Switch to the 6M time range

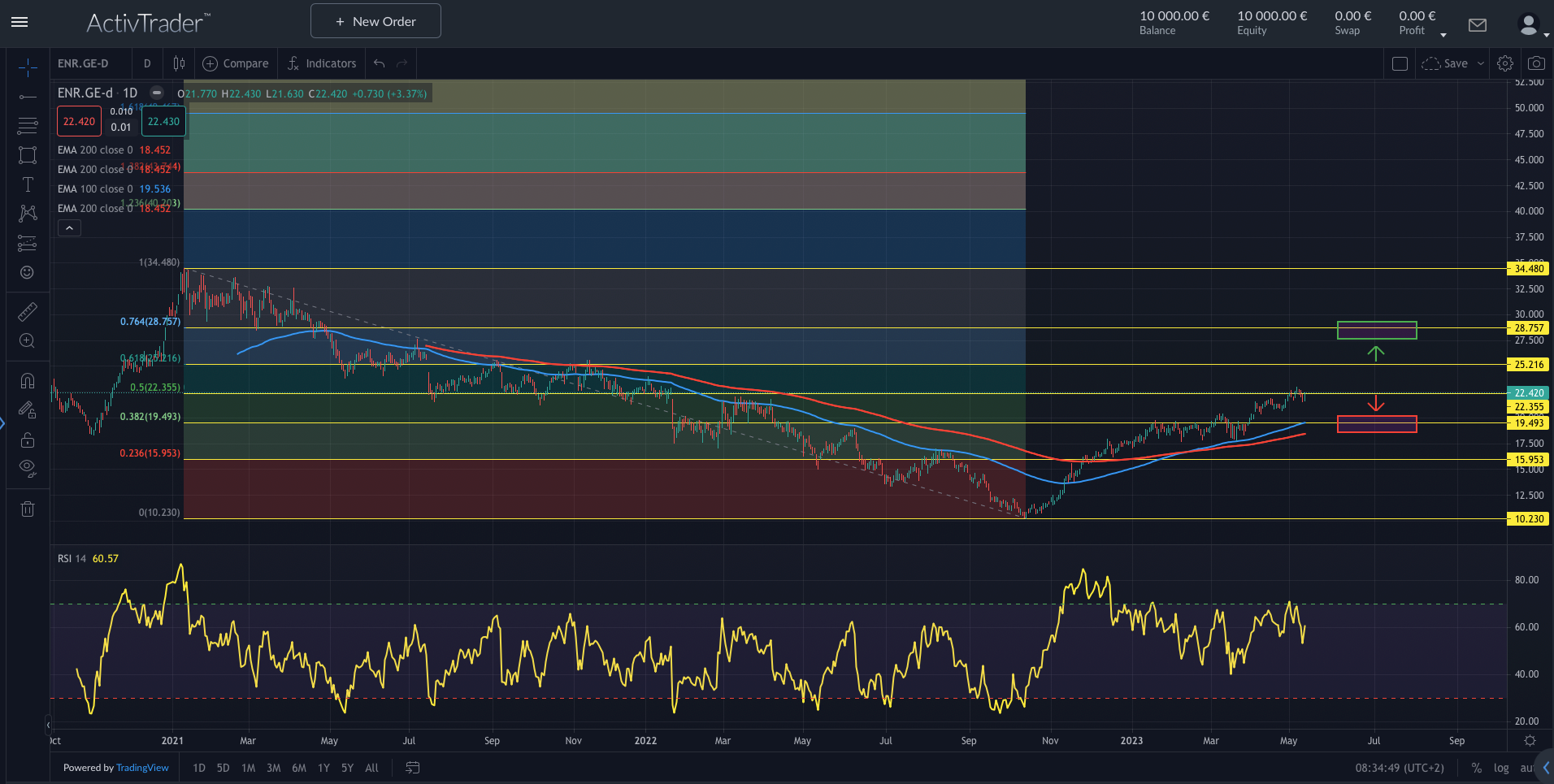point(299,768)
